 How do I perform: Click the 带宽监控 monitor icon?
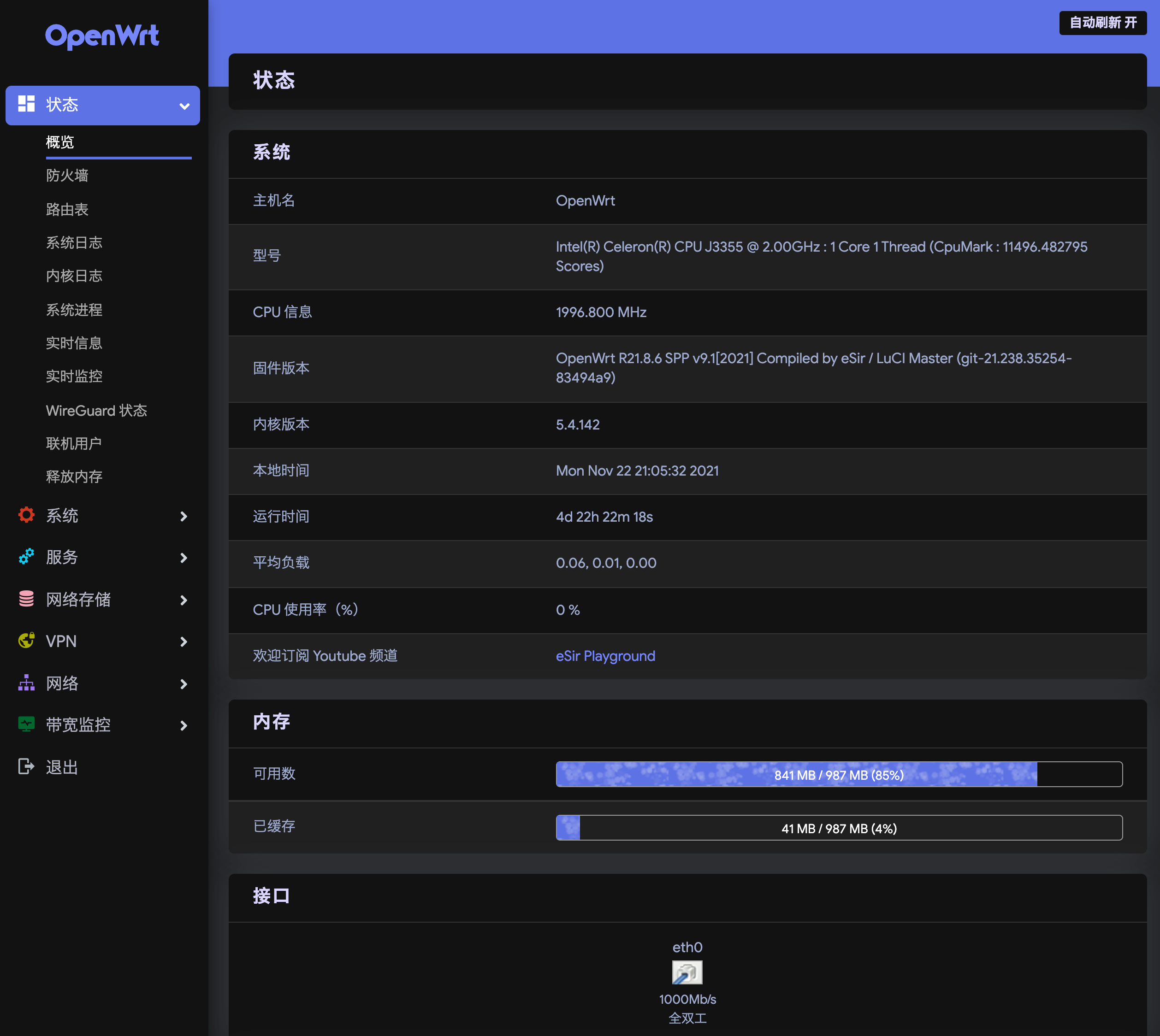pyautogui.click(x=26, y=724)
